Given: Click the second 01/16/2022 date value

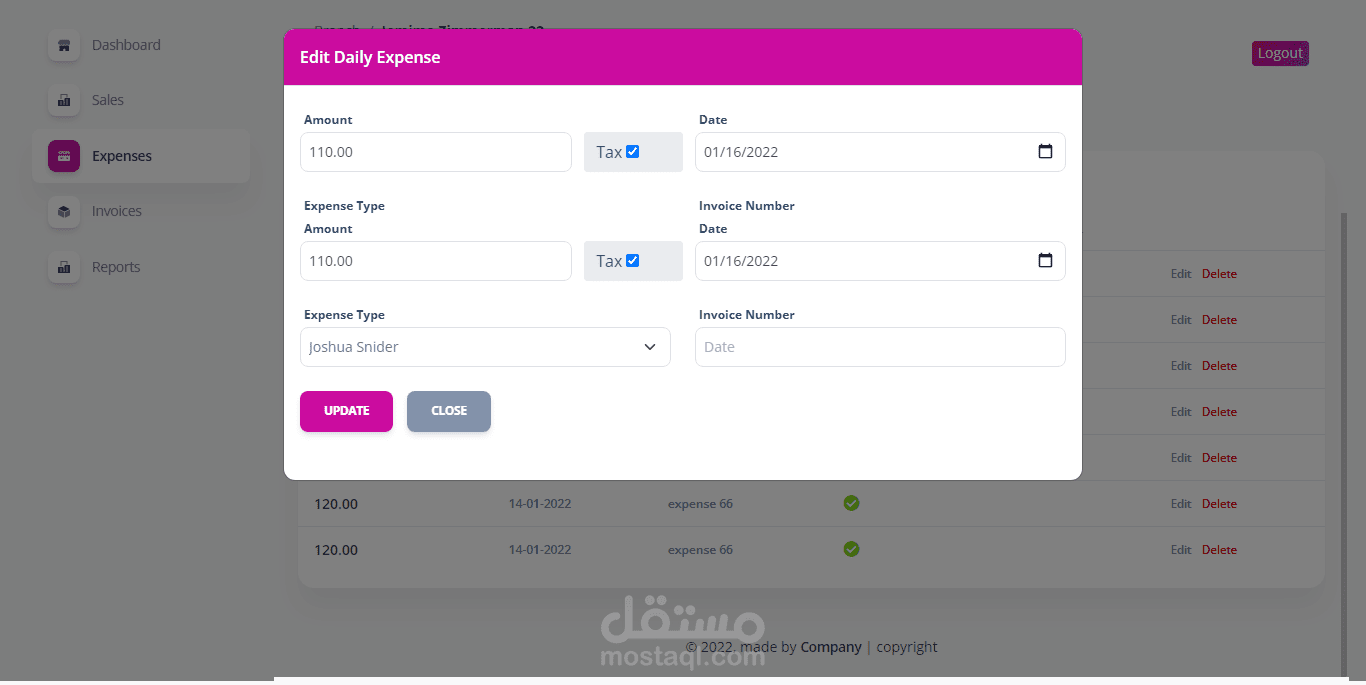Looking at the screenshot, I should coord(741,261).
